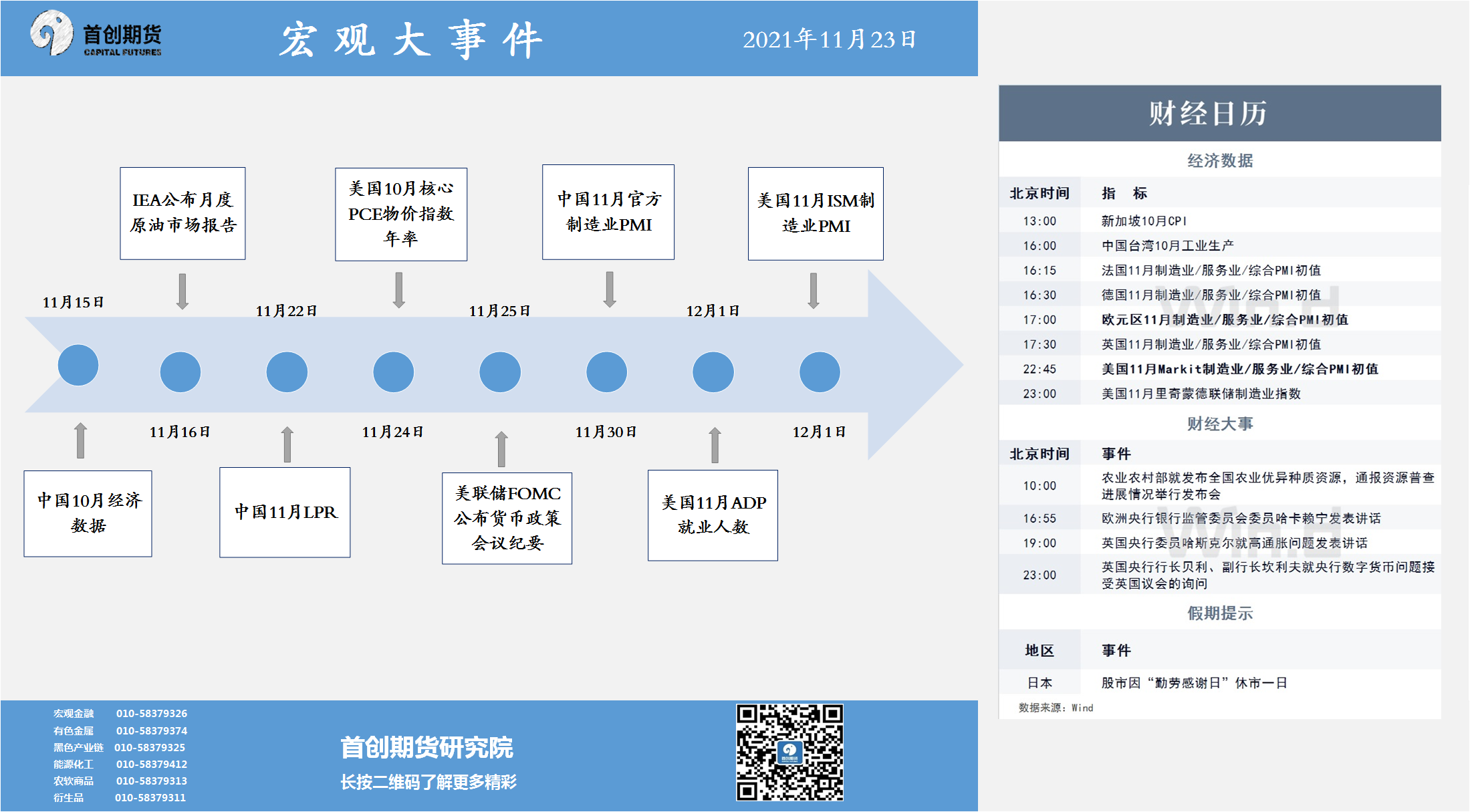The width and height of the screenshot is (1470, 812).
Task: Click the 13:00 time cell
Action: pyautogui.click(x=1039, y=221)
